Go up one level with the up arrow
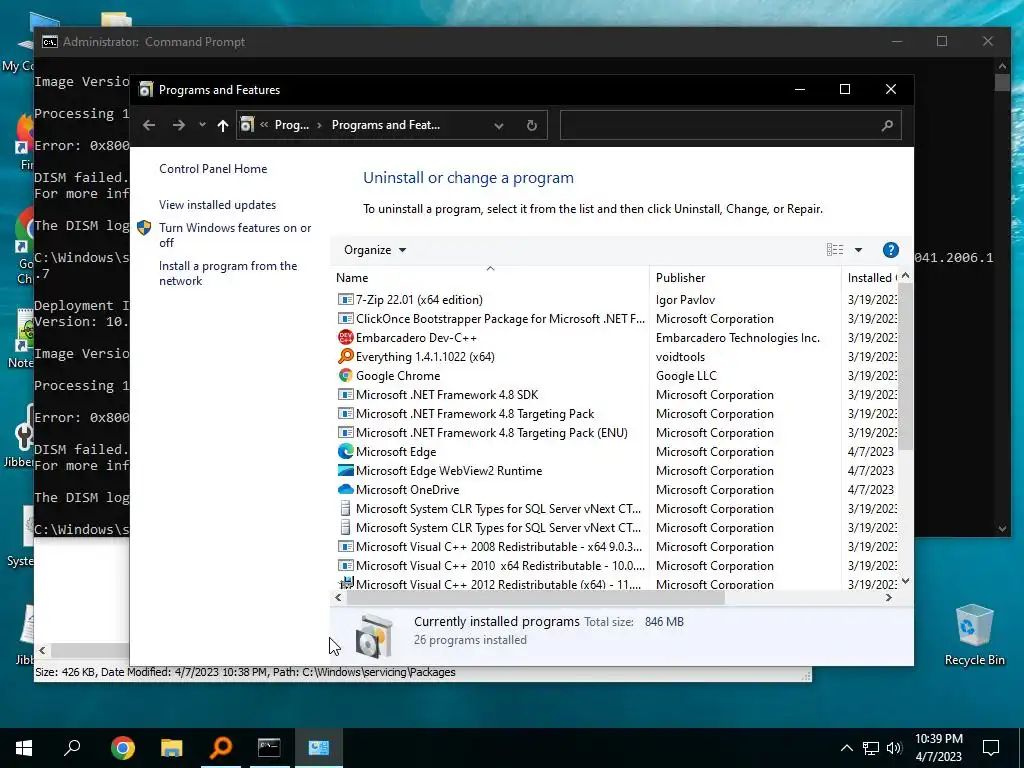This screenshot has height=768, width=1024. [x=223, y=125]
